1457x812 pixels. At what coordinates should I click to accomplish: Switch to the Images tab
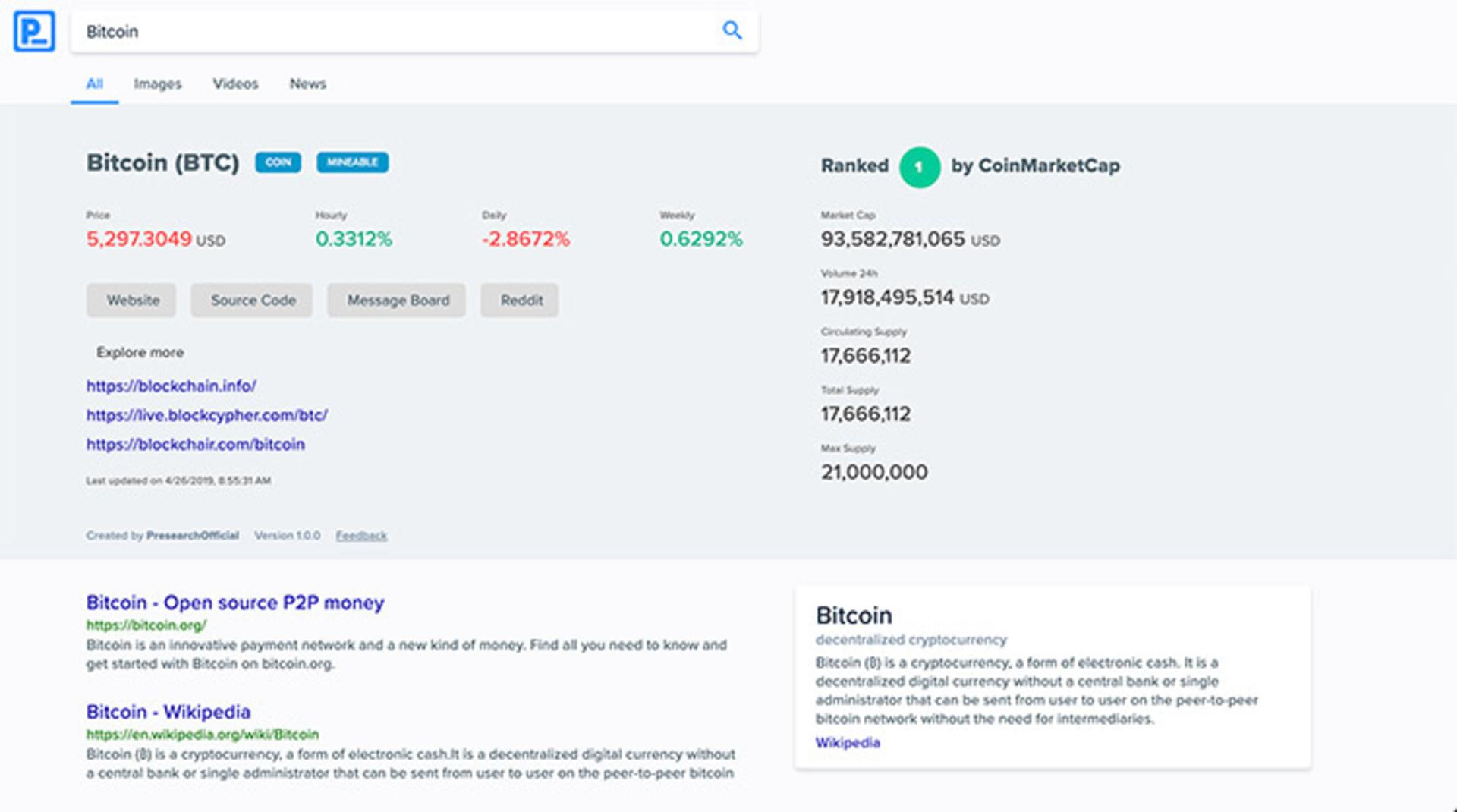[158, 84]
